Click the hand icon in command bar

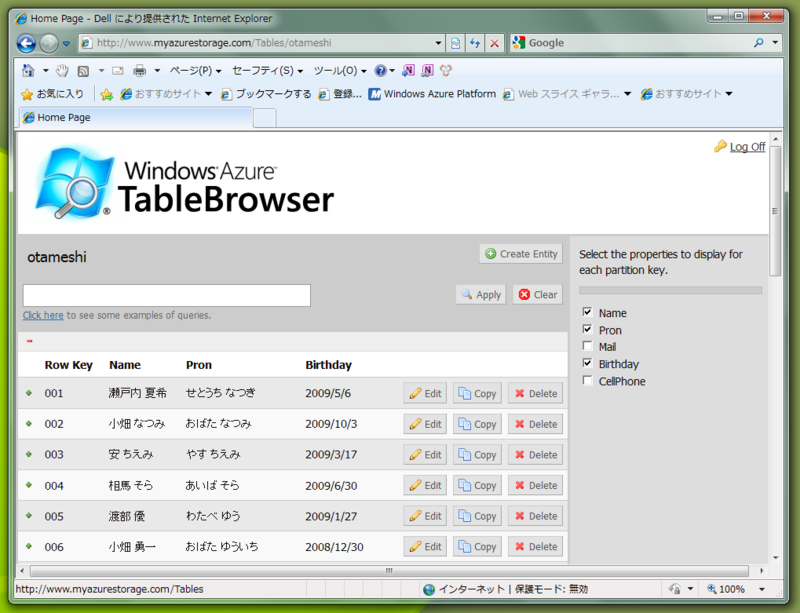[62, 70]
